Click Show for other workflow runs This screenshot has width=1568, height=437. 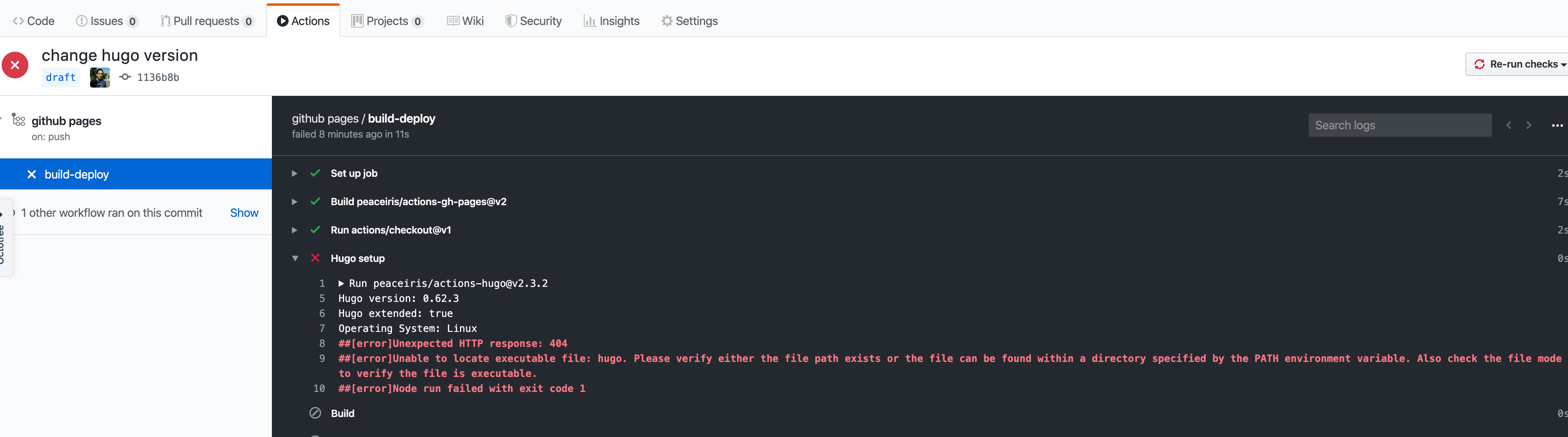tap(244, 213)
